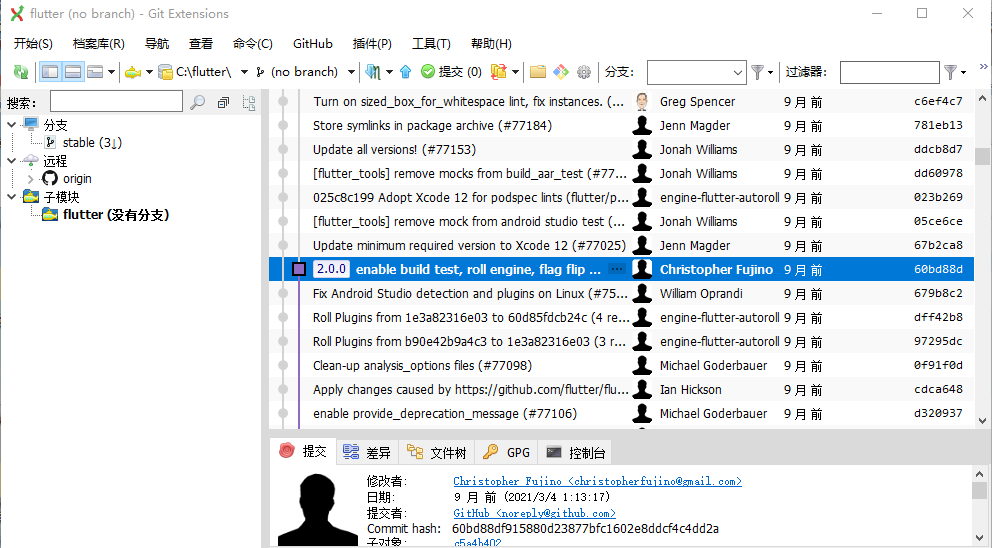Click the C:\flutter\ repository button
Screen dimensions: 992x548
point(195,72)
